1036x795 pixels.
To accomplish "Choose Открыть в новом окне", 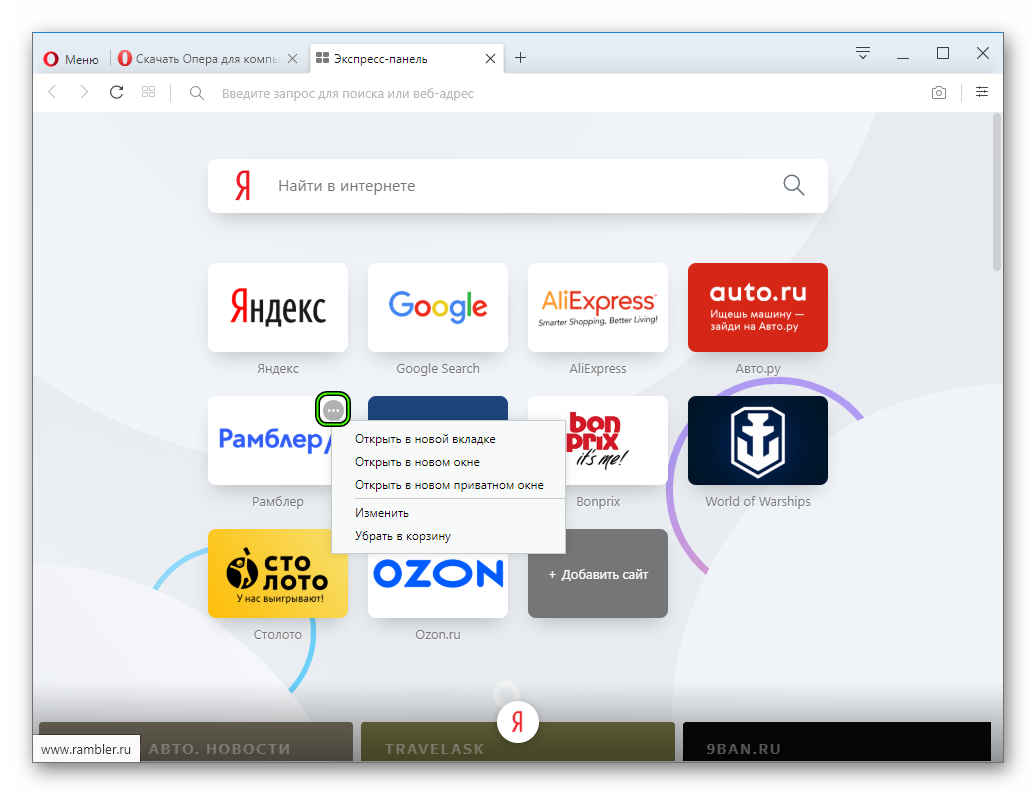I will pos(449,463).
